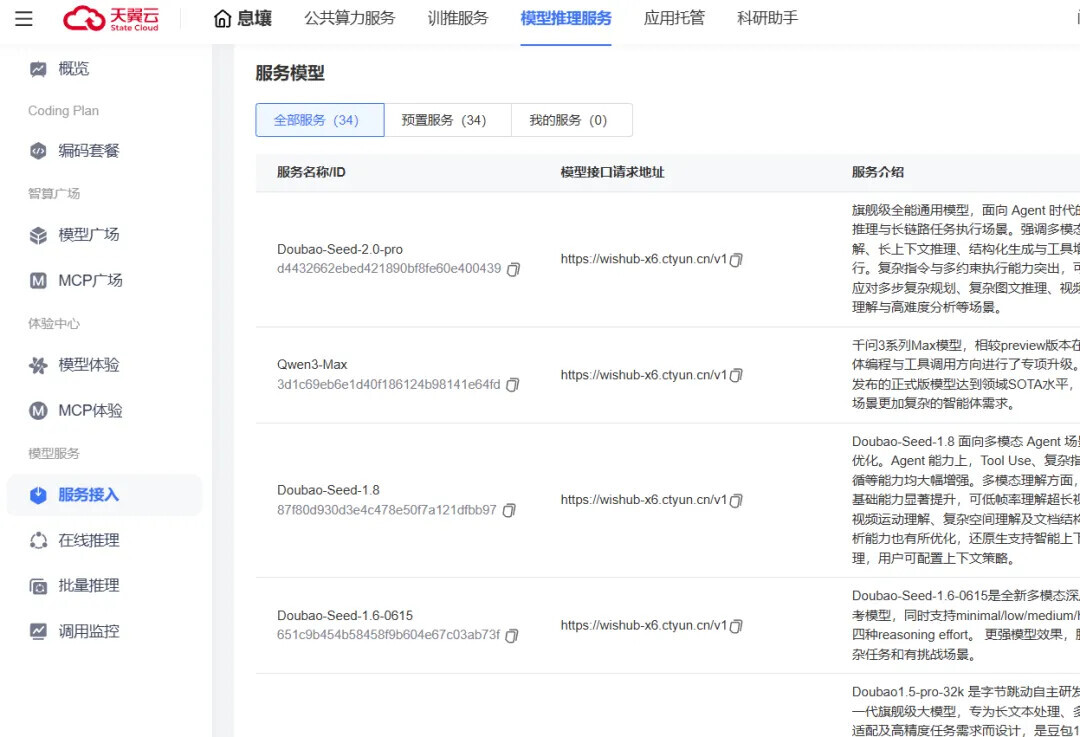Copy the Doubao-Seed-2.0-pro service ID
Screen dimensions: 1080x737
(514, 269)
